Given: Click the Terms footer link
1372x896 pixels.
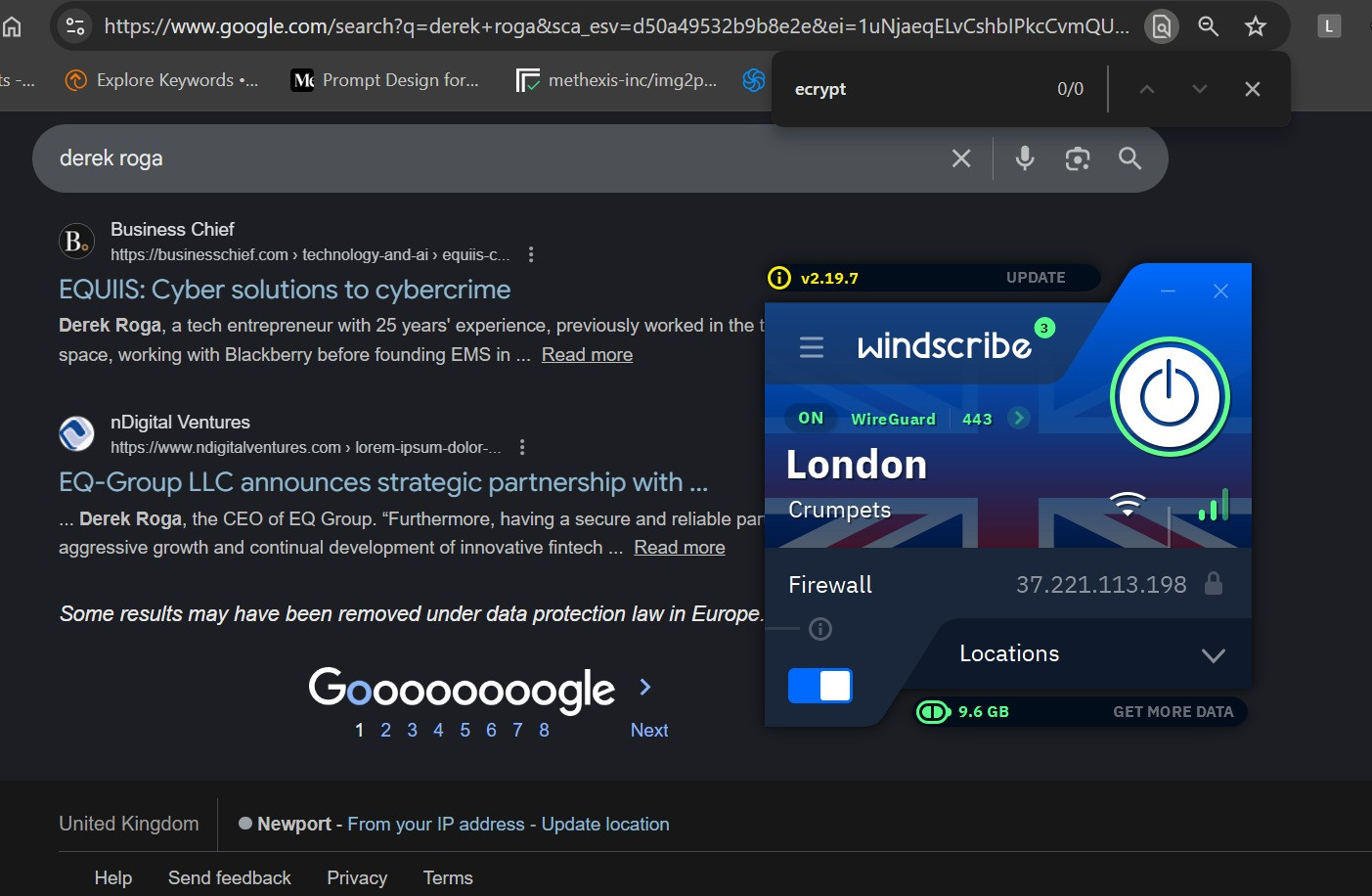Looking at the screenshot, I should click(x=448, y=877).
